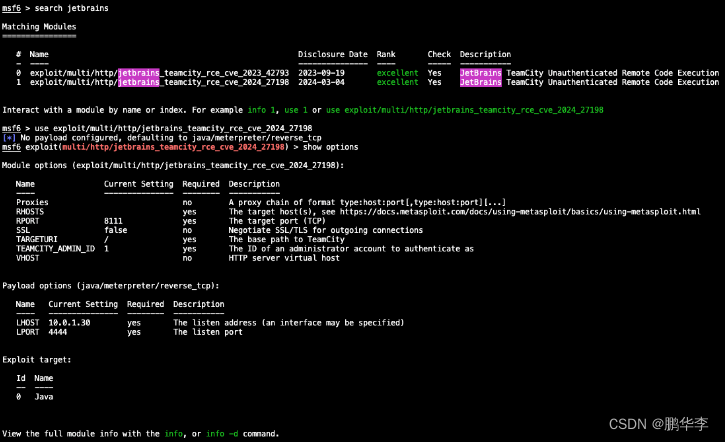Screen dimensions: 725x442
Task: Click the LHOST value 10.0.1.30
Action: pyautogui.click(x=69, y=323)
